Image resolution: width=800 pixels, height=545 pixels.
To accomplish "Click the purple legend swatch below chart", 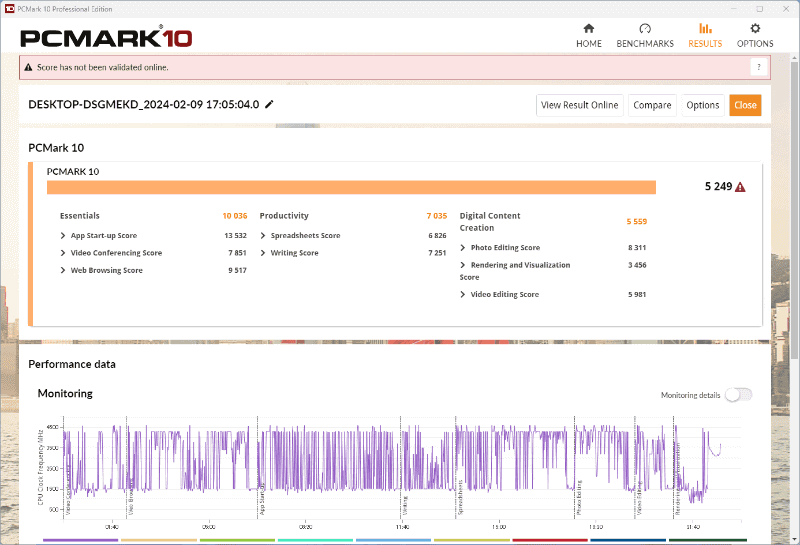I will click(81, 540).
